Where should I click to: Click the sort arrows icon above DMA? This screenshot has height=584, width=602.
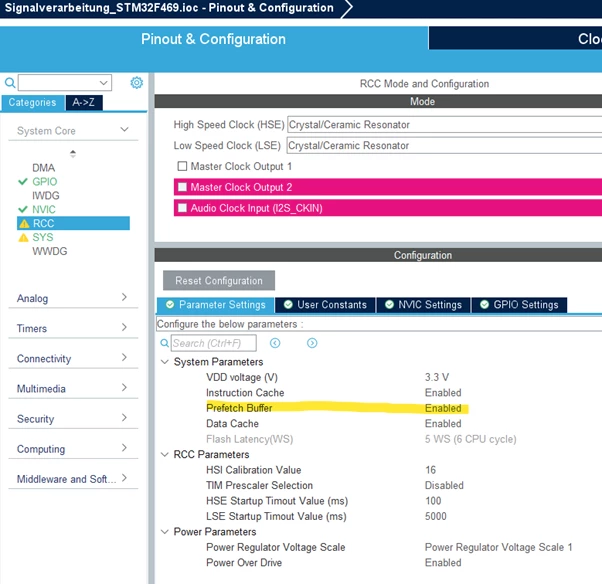pos(73,154)
